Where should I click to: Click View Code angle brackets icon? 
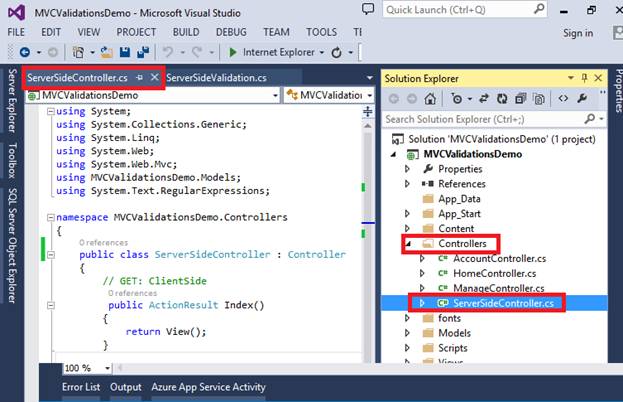click(563, 98)
